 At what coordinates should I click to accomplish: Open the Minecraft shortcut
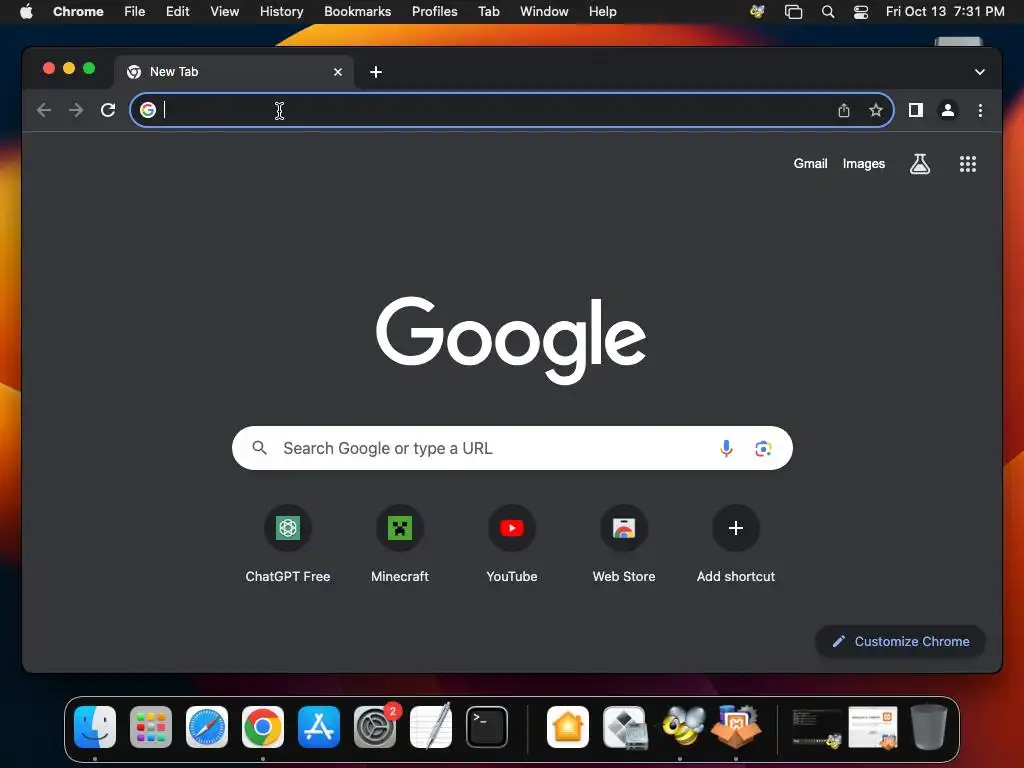400,528
